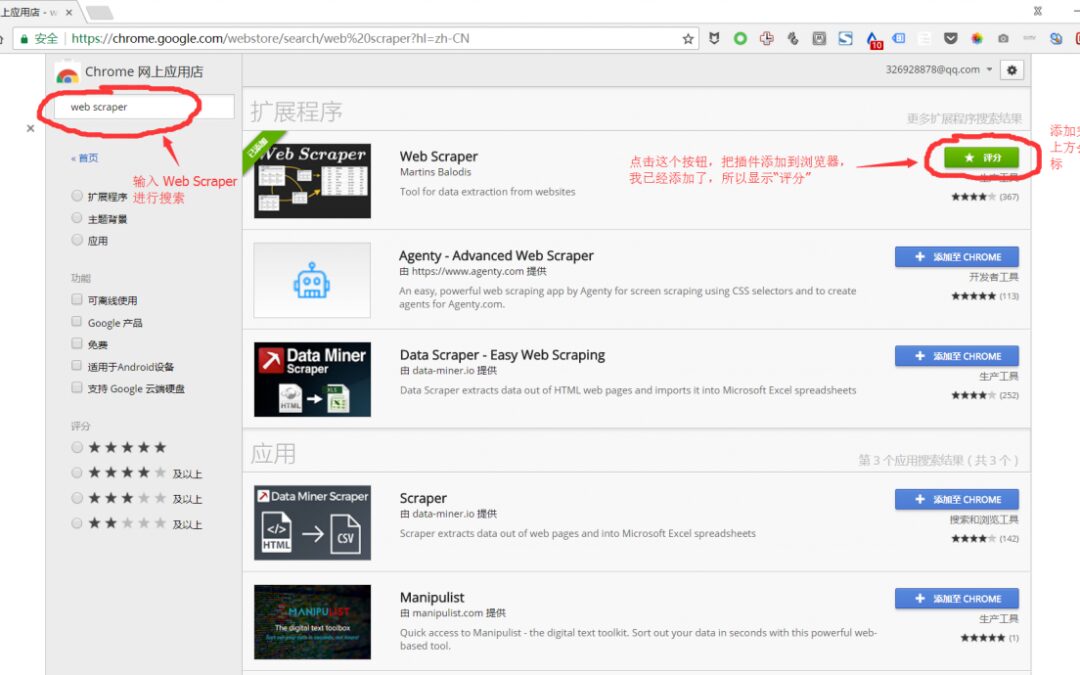Image resolution: width=1080 pixels, height=675 pixels.
Task: Open the green circle extension
Action: pyautogui.click(x=740, y=39)
